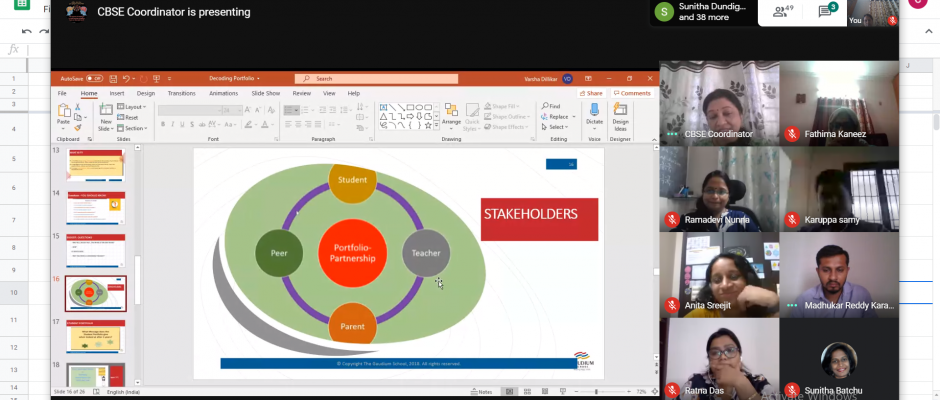Click the PowerPoint Search box
Screen dimensions: 940x400
(x=376, y=79)
